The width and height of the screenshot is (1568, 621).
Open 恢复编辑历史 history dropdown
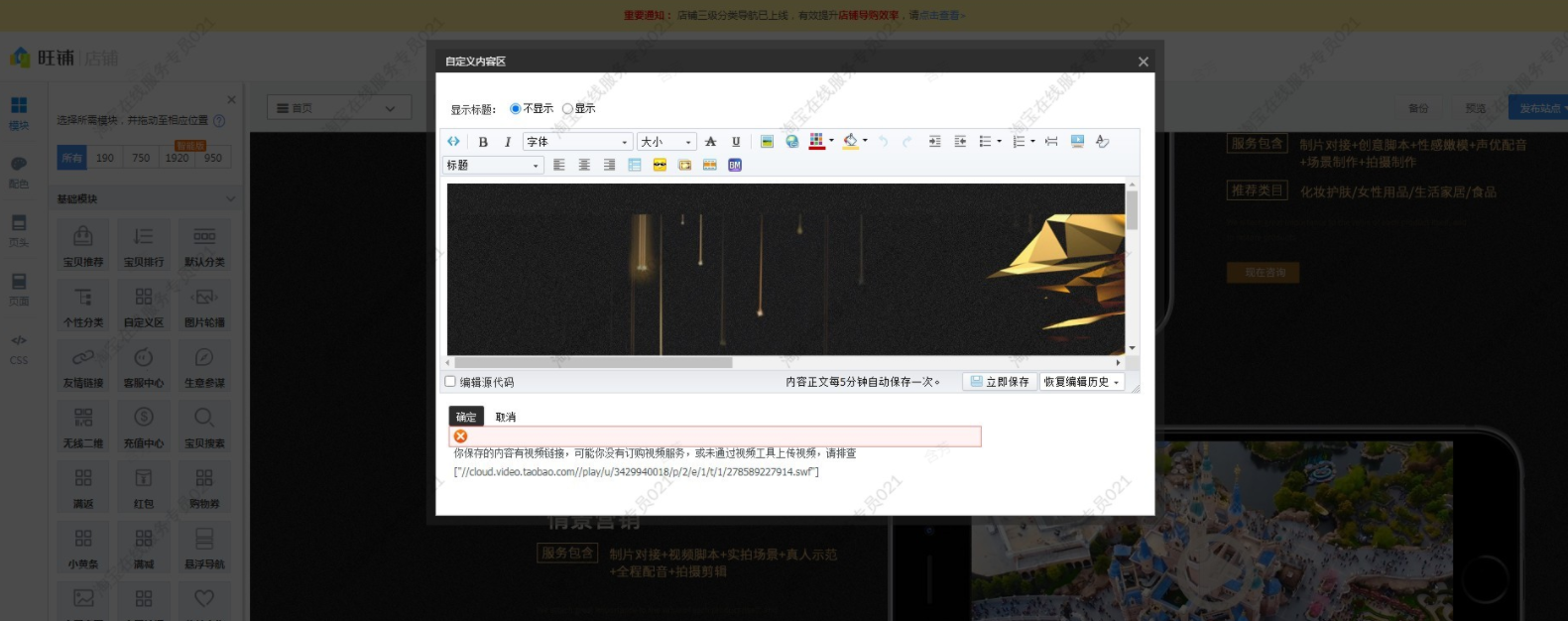point(1082,382)
